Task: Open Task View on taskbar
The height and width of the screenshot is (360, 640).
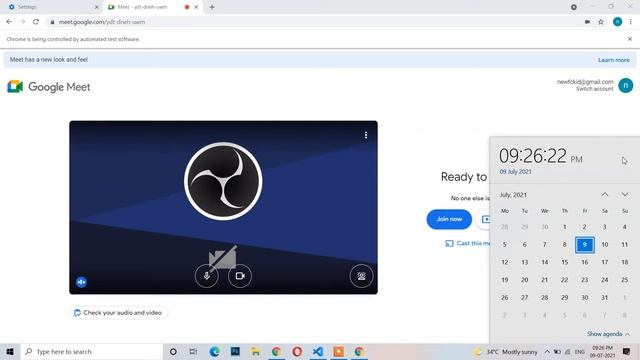Action: coord(193,351)
